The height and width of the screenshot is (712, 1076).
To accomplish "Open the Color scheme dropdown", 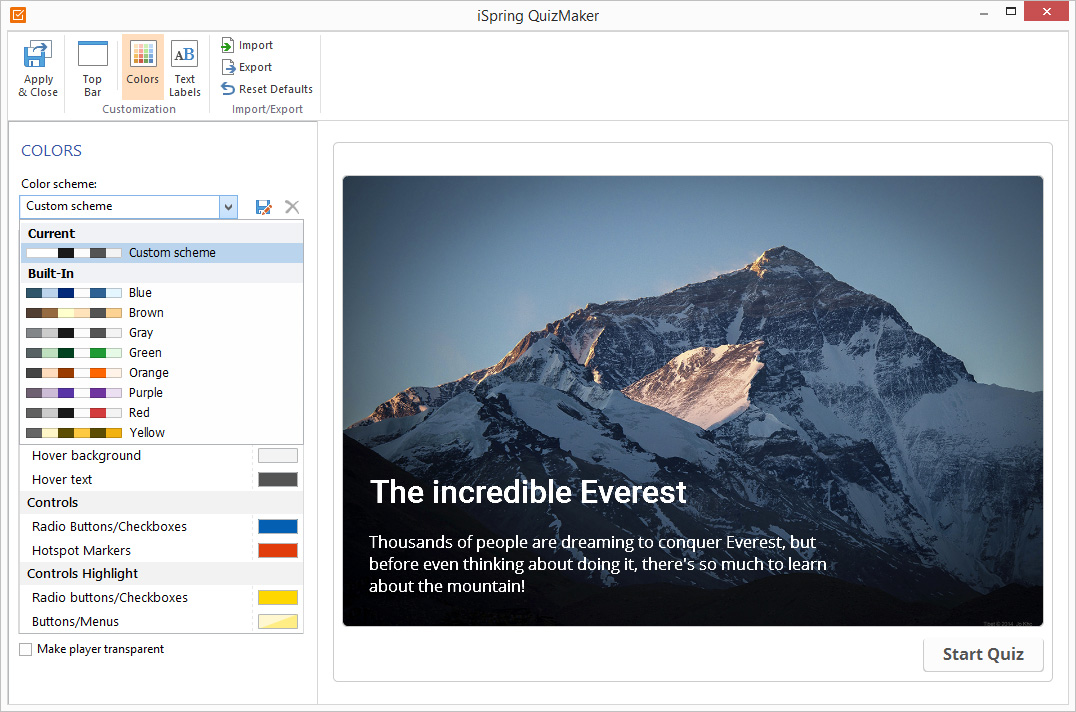I will click(228, 207).
